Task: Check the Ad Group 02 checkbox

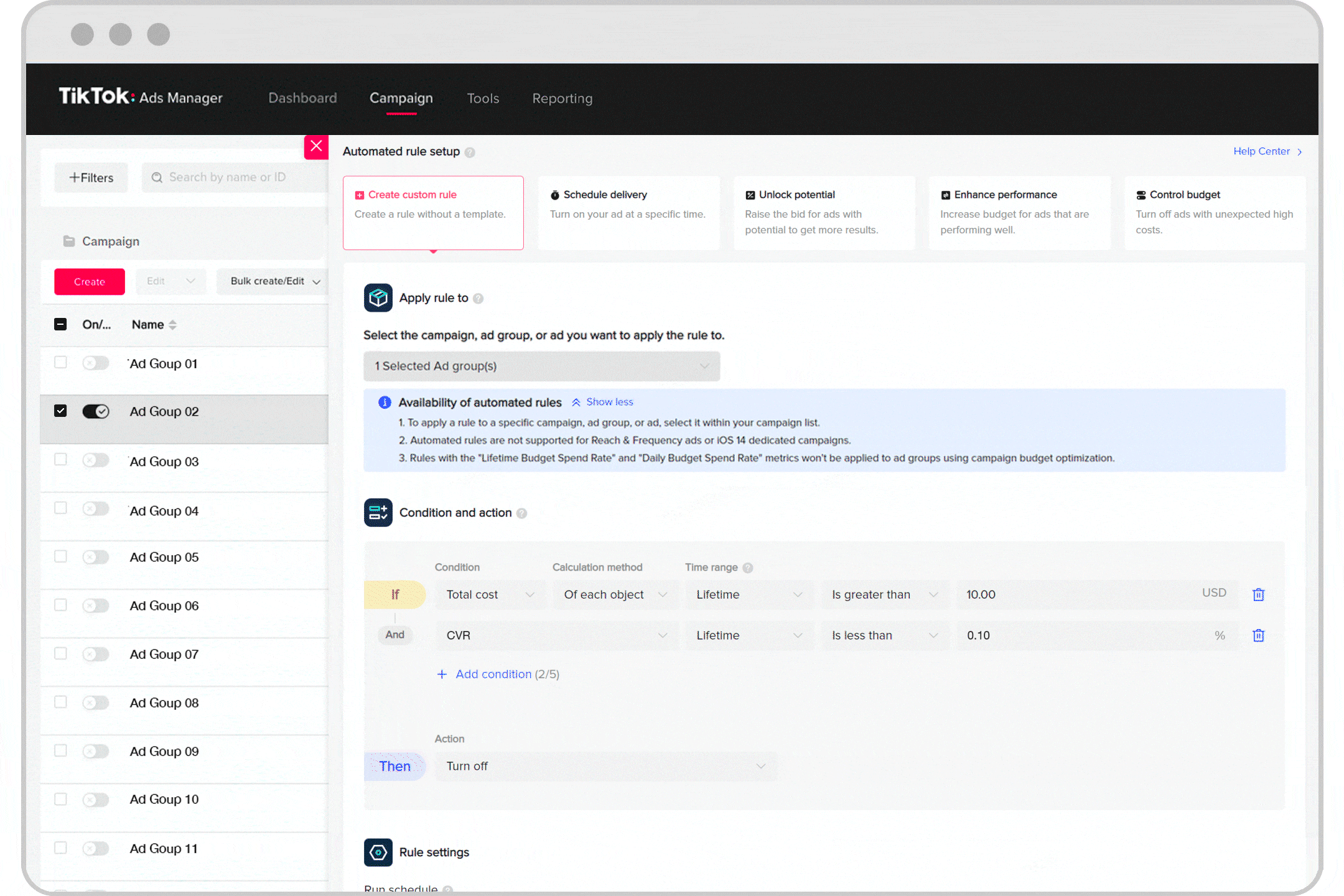Action: click(62, 411)
